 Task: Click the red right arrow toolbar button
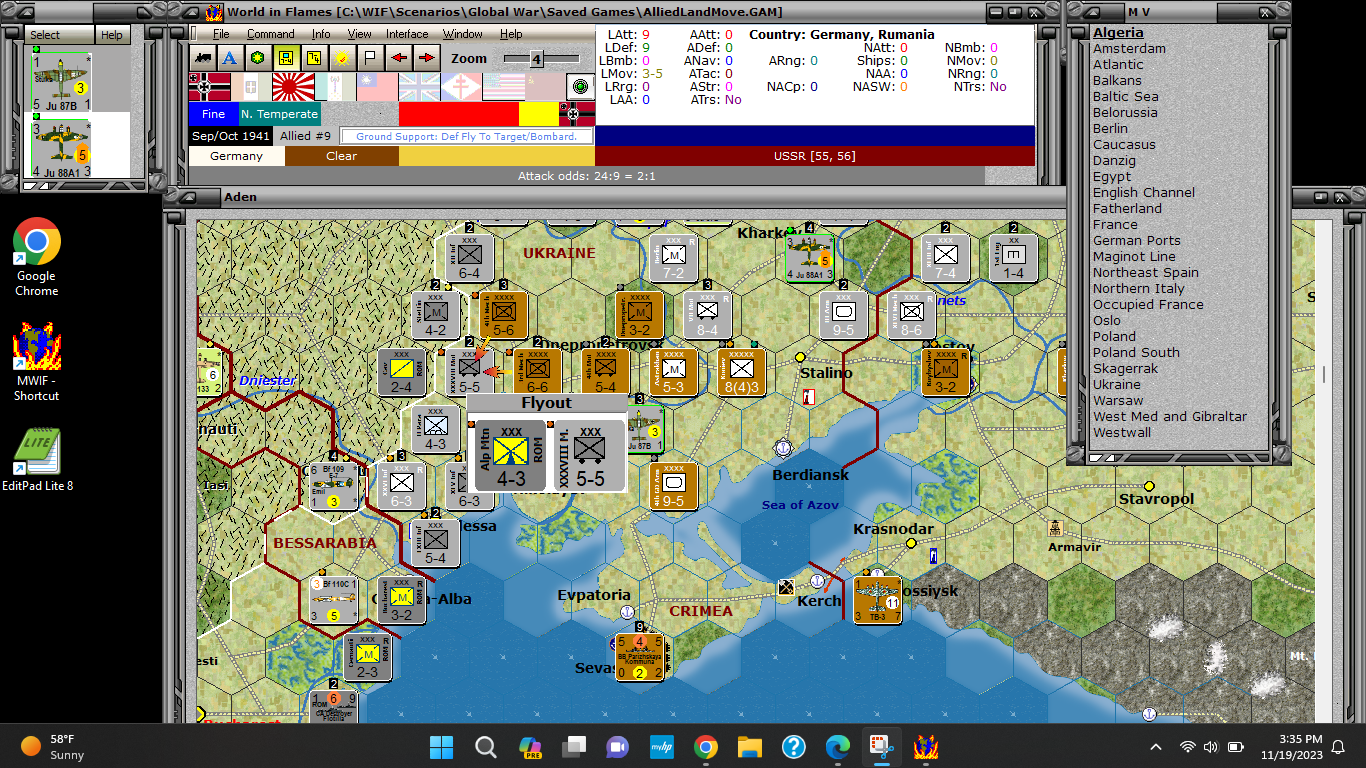[426, 58]
